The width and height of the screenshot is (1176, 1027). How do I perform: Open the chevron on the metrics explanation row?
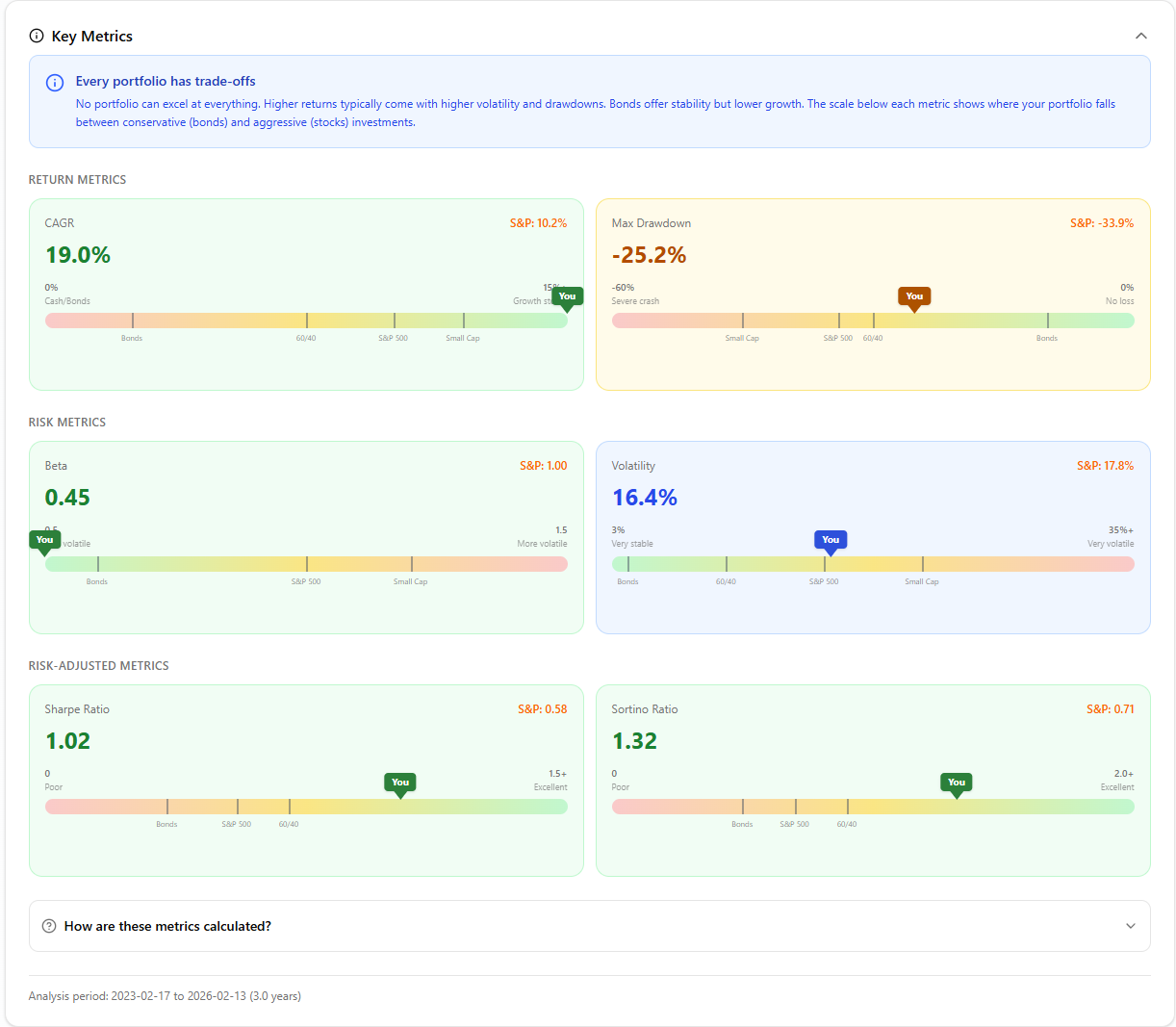[x=1131, y=925]
